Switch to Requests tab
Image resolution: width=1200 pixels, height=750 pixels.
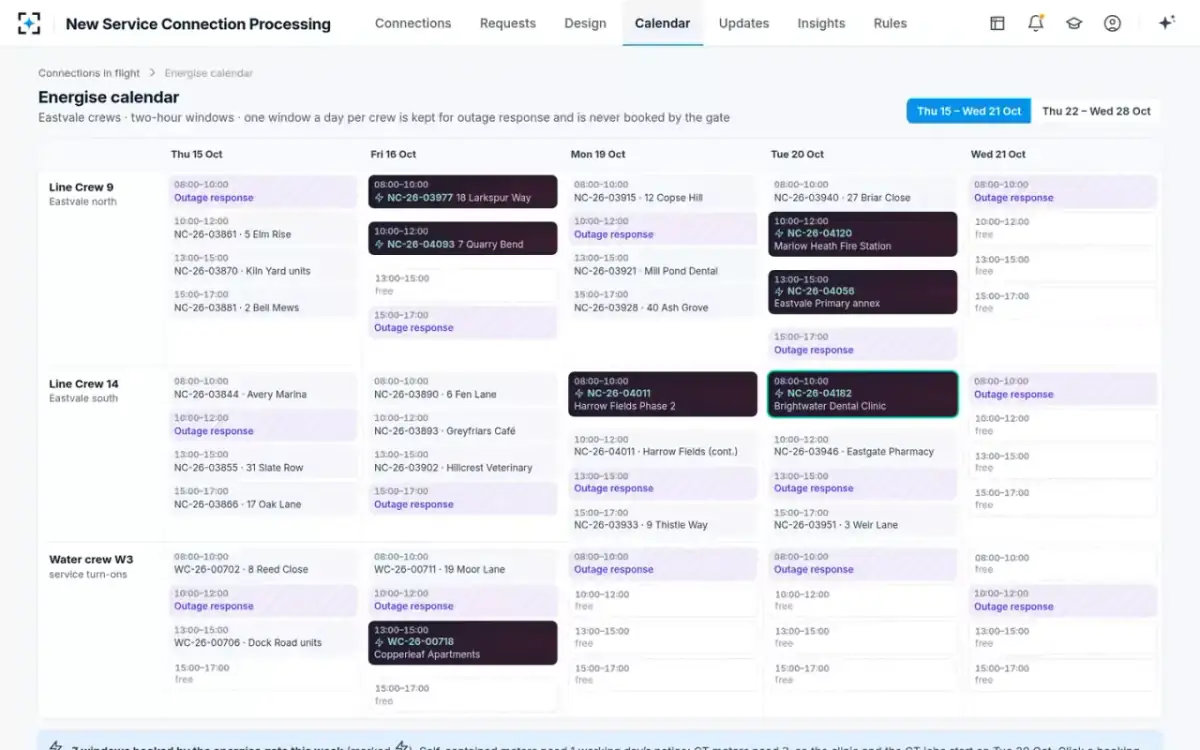pos(508,23)
